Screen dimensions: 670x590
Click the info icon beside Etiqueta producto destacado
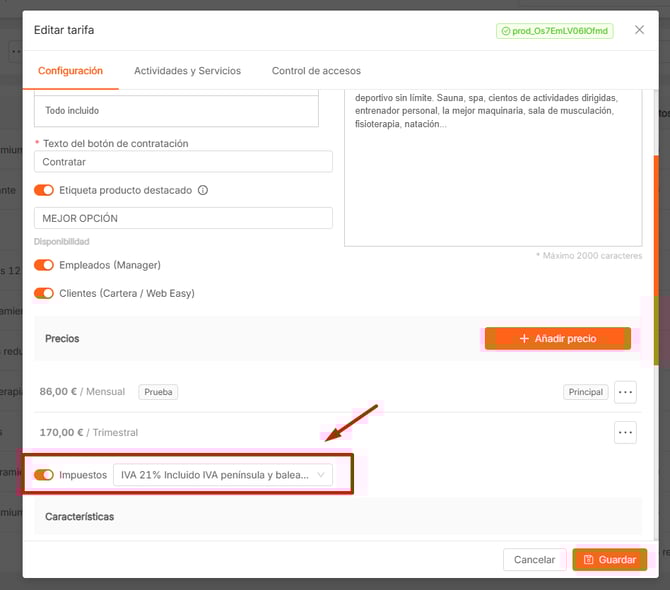point(203,190)
